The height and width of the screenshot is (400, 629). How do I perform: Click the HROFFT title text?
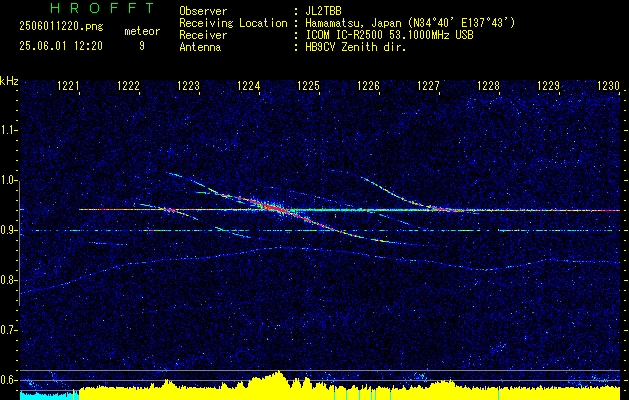point(102,8)
